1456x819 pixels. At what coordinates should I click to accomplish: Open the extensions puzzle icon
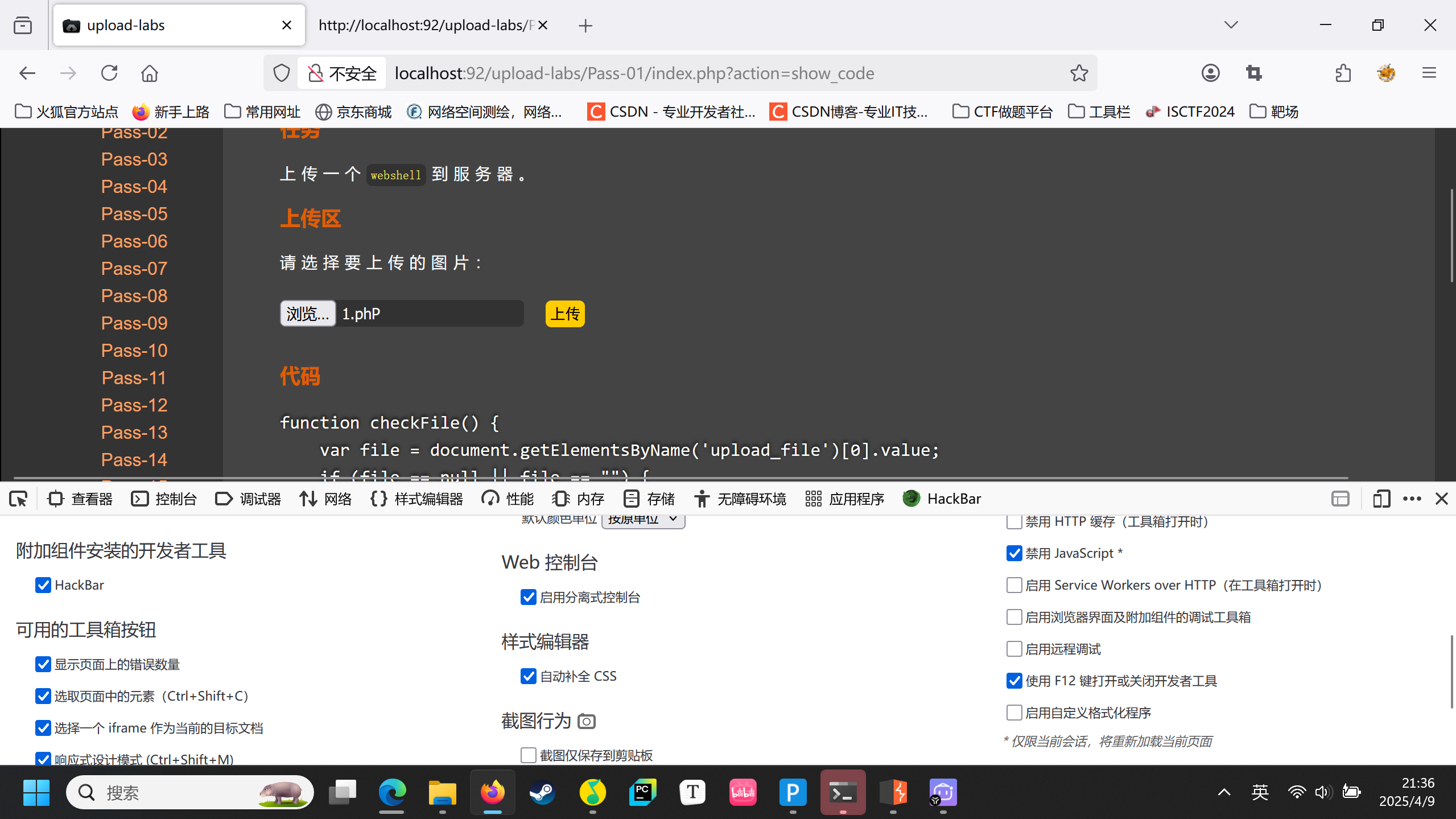(x=1343, y=73)
